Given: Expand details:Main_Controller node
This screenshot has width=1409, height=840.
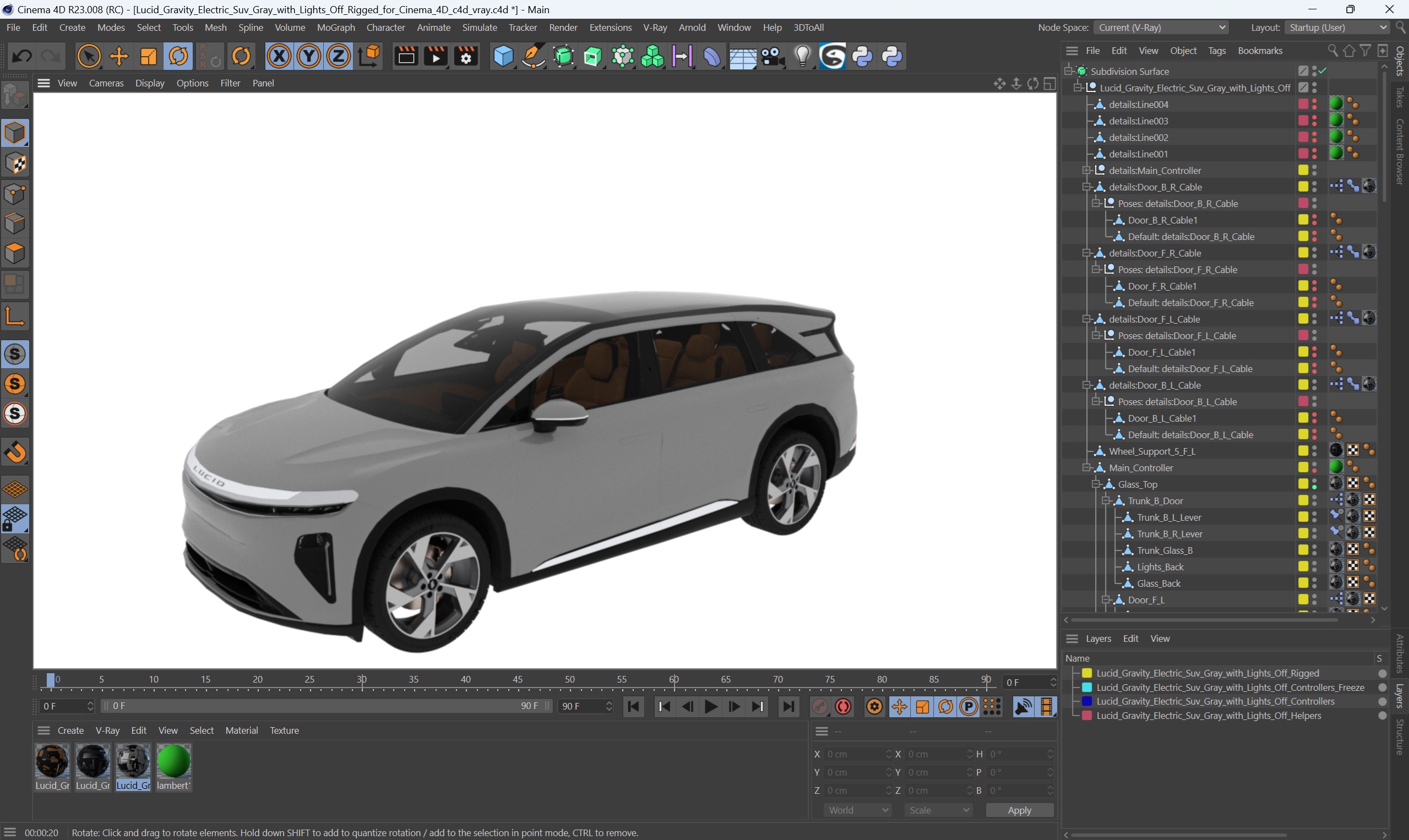Looking at the screenshot, I should 1086,171.
